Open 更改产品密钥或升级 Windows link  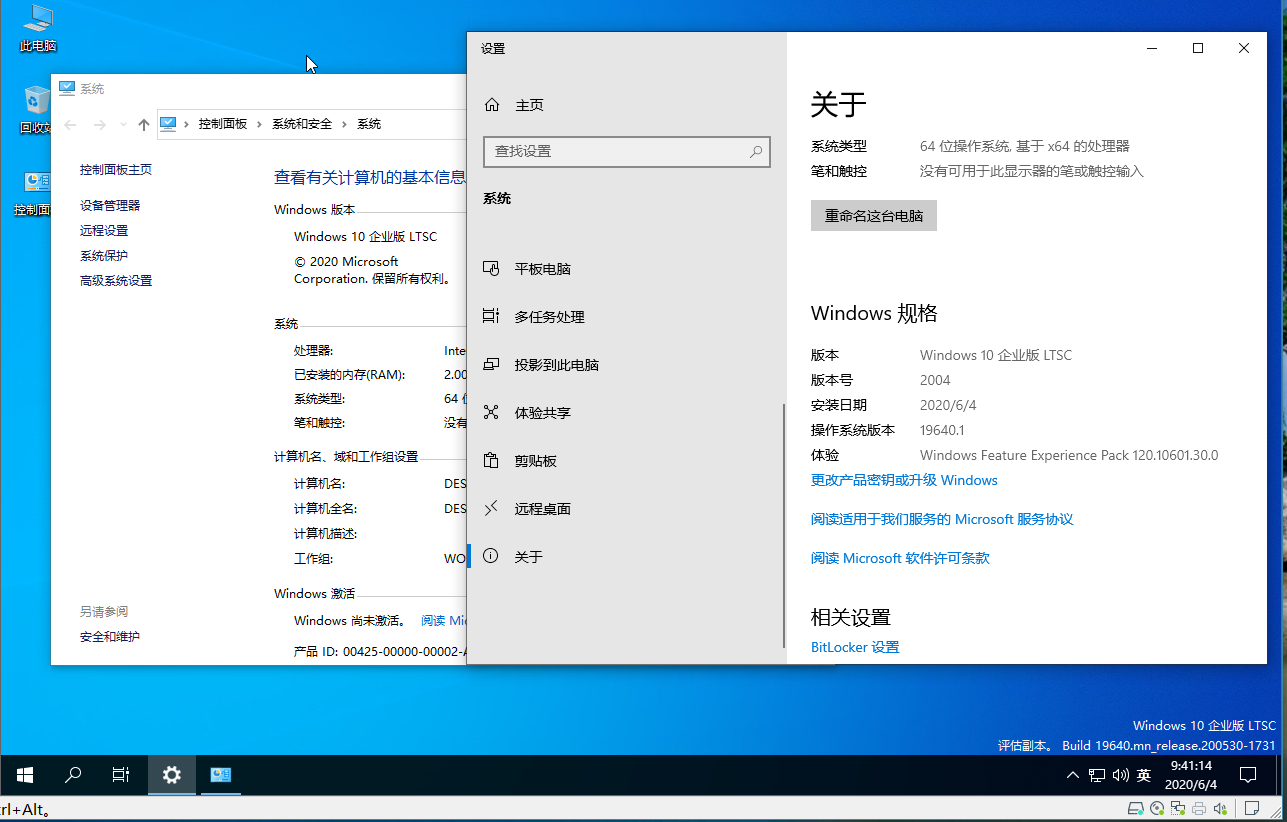tap(904, 480)
